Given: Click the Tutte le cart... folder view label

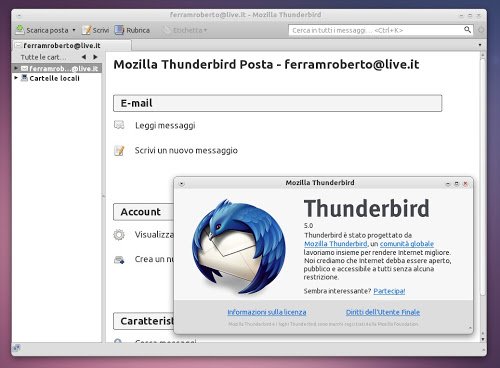Looking at the screenshot, I should (43, 57).
